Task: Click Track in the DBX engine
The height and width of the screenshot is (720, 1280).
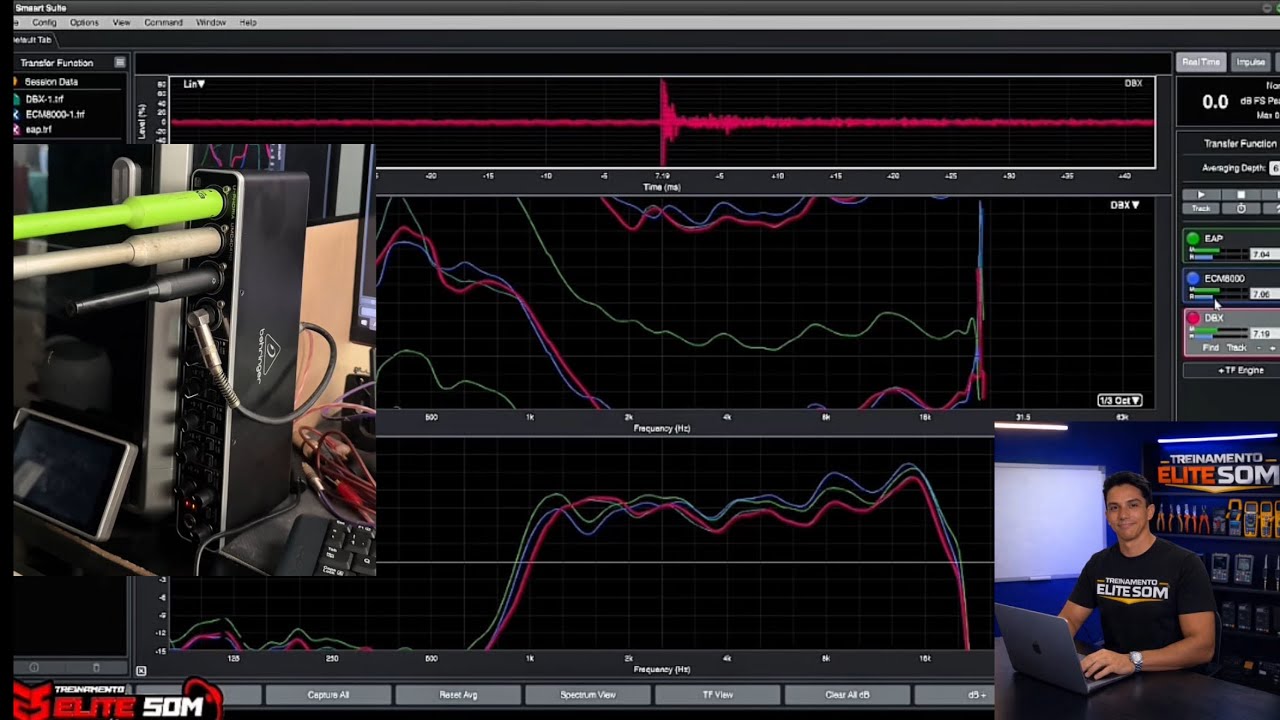Action: click(x=1236, y=348)
